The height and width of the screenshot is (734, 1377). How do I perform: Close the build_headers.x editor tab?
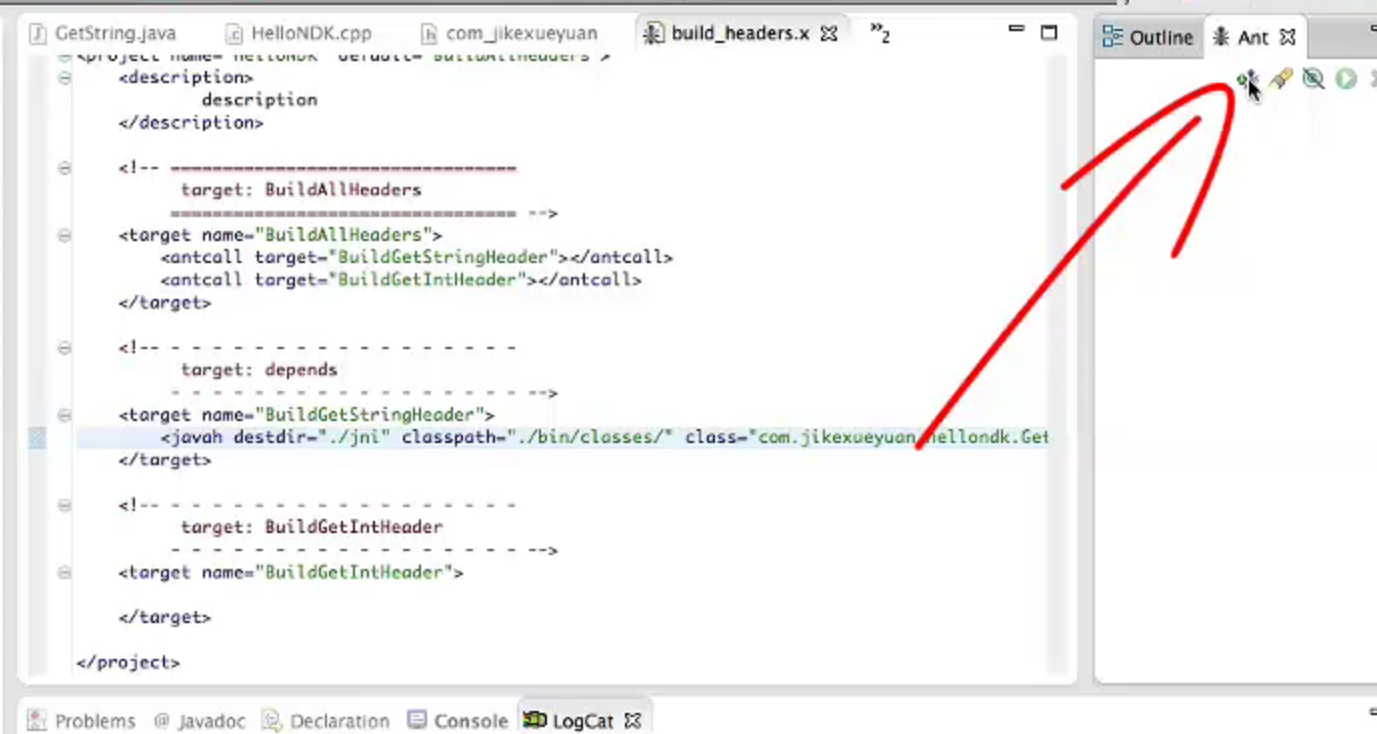coord(829,33)
